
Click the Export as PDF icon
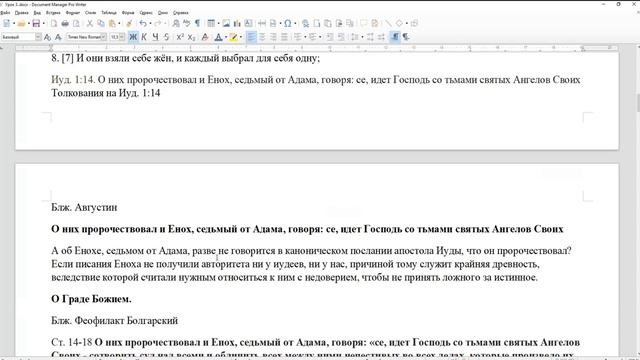tap(53, 24)
